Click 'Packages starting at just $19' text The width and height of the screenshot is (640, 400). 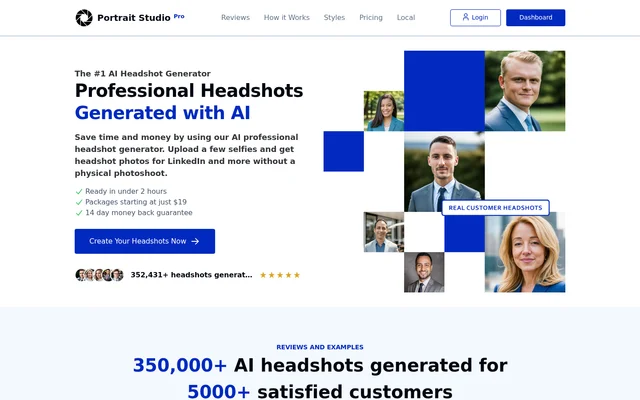coord(136,202)
